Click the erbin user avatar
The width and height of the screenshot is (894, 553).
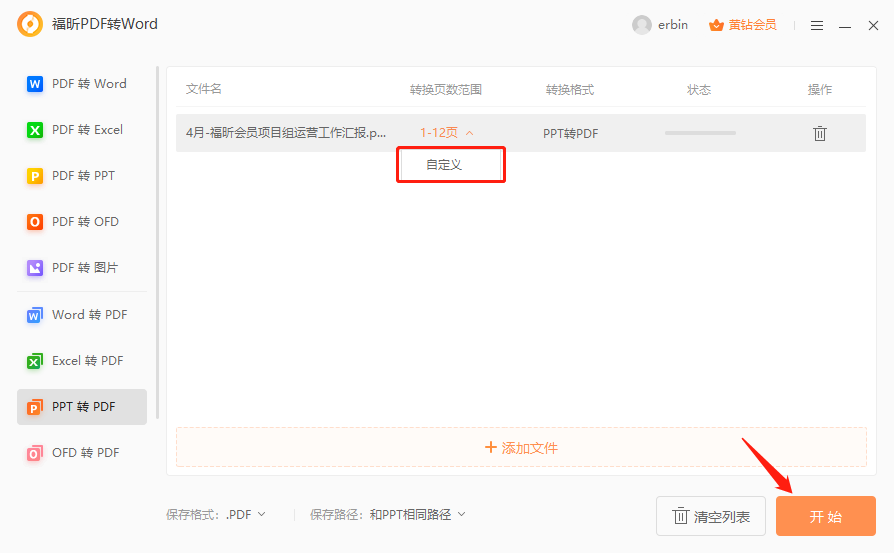(x=641, y=25)
